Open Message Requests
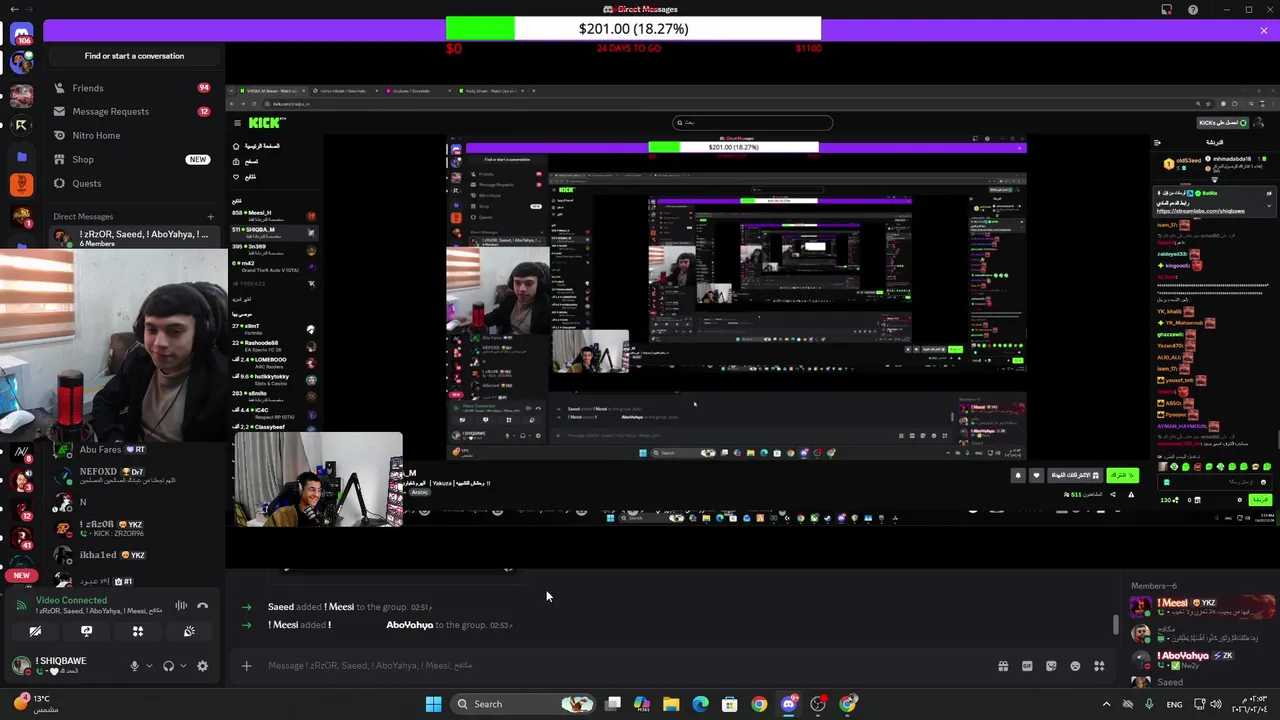This screenshot has width=1280, height=720. pyautogui.click(x=132, y=112)
